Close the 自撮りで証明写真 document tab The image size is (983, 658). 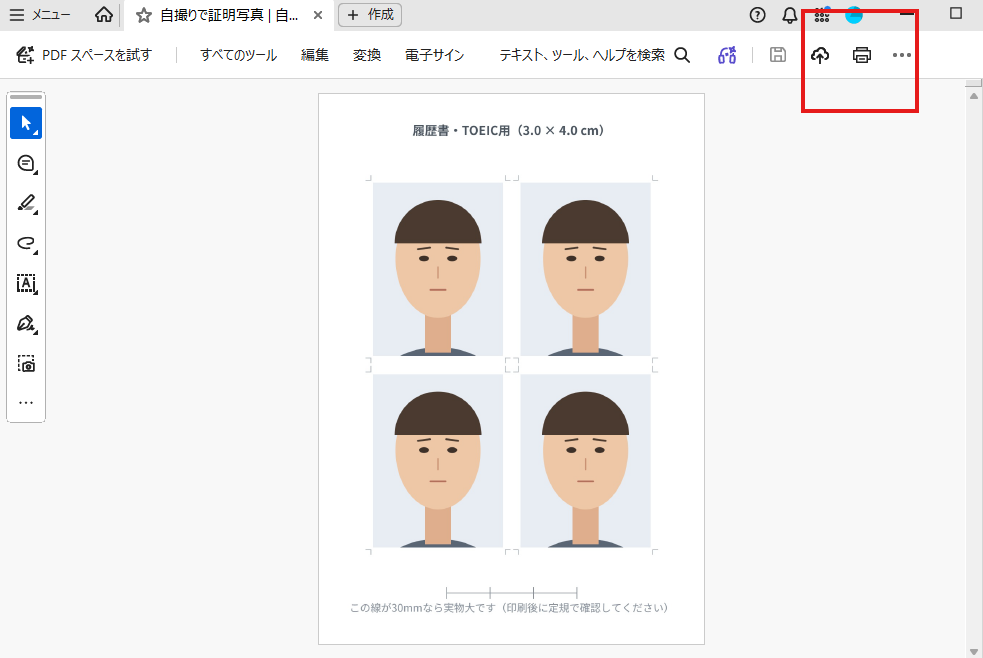tap(318, 16)
